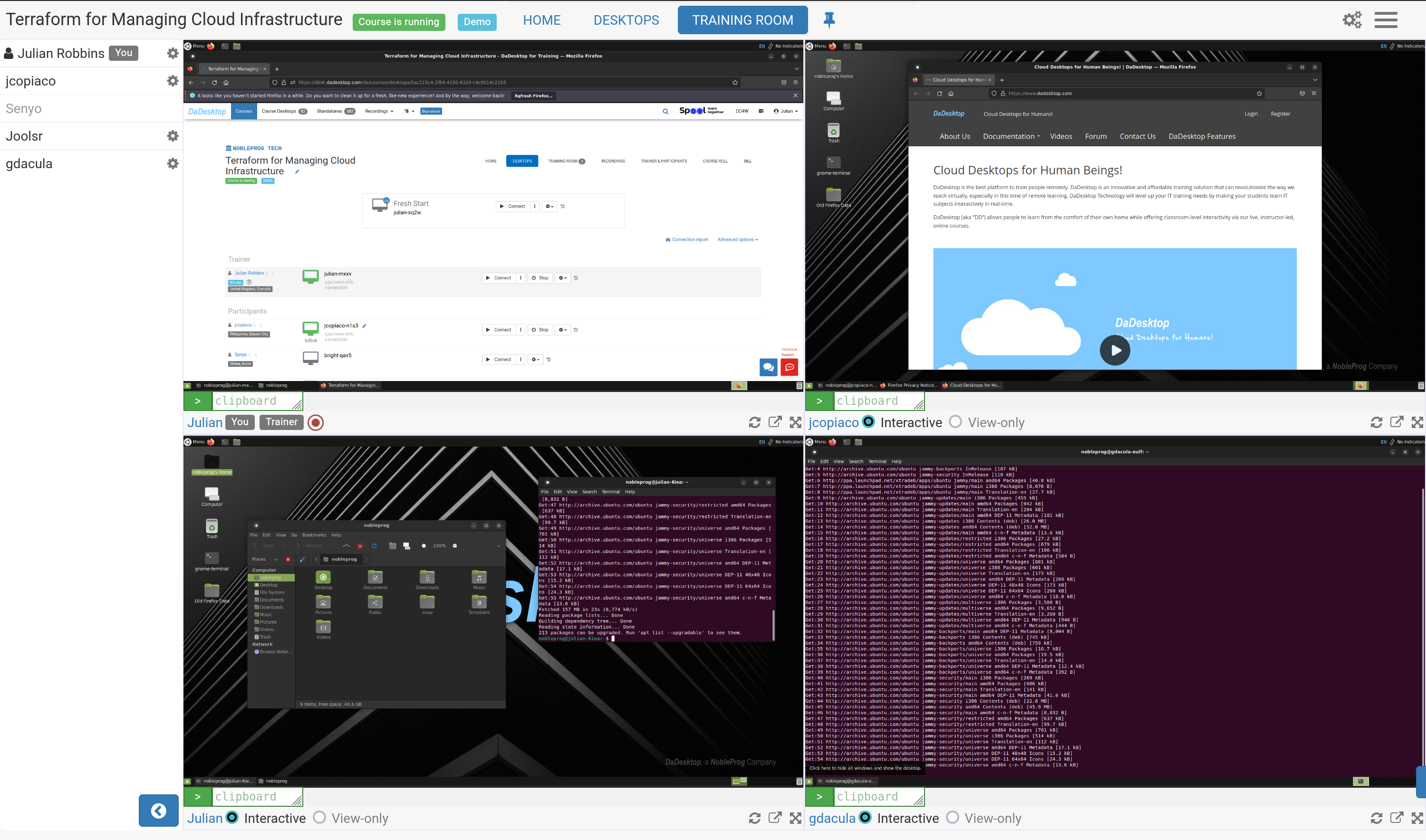
Task: Open the Connection report link
Action: pos(687,240)
